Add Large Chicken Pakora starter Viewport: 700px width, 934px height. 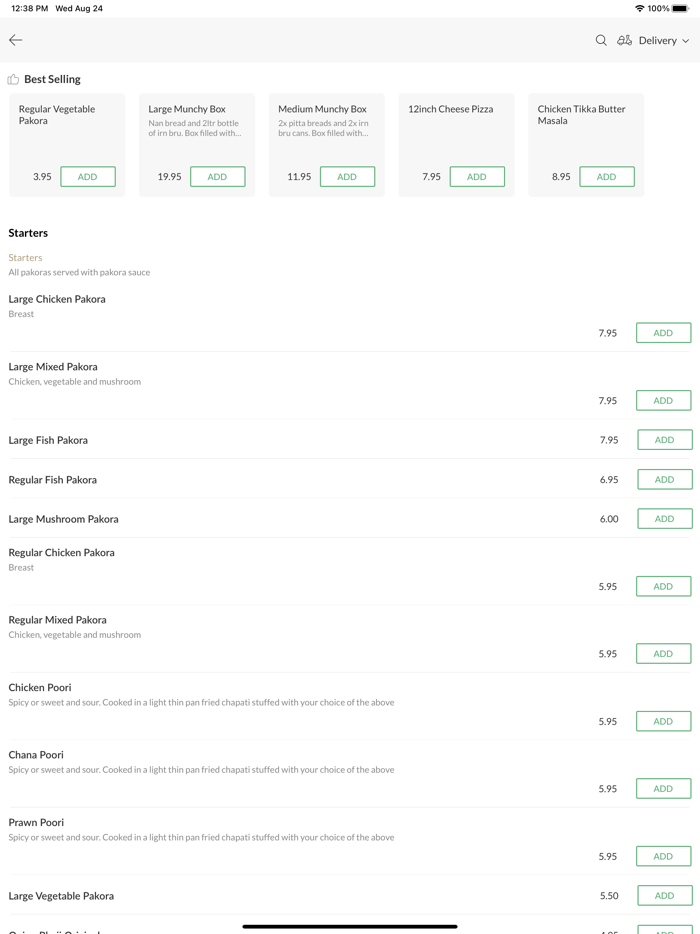pos(663,333)
